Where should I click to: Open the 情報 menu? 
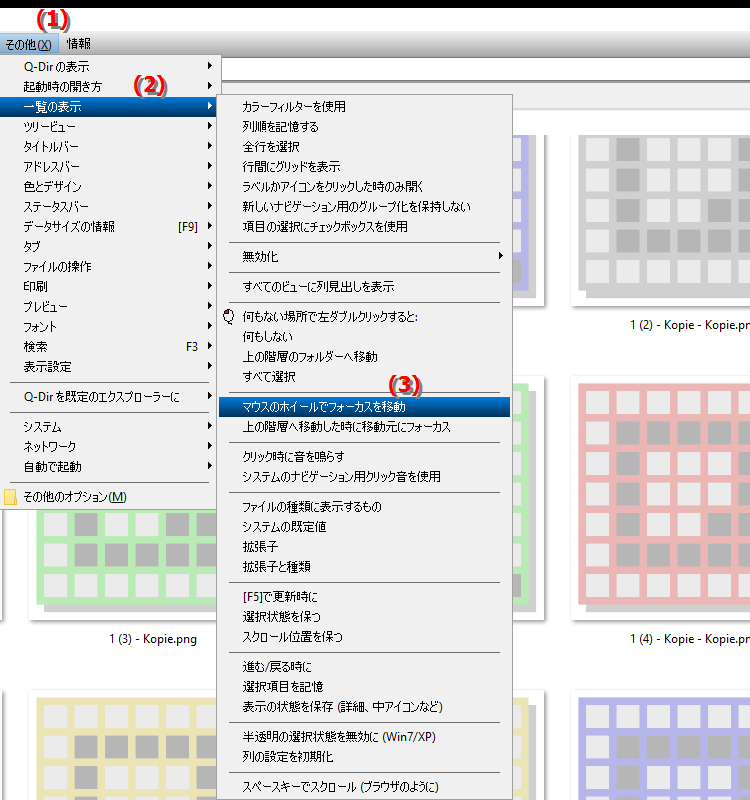pyautogui.click(x=79, y=44)
